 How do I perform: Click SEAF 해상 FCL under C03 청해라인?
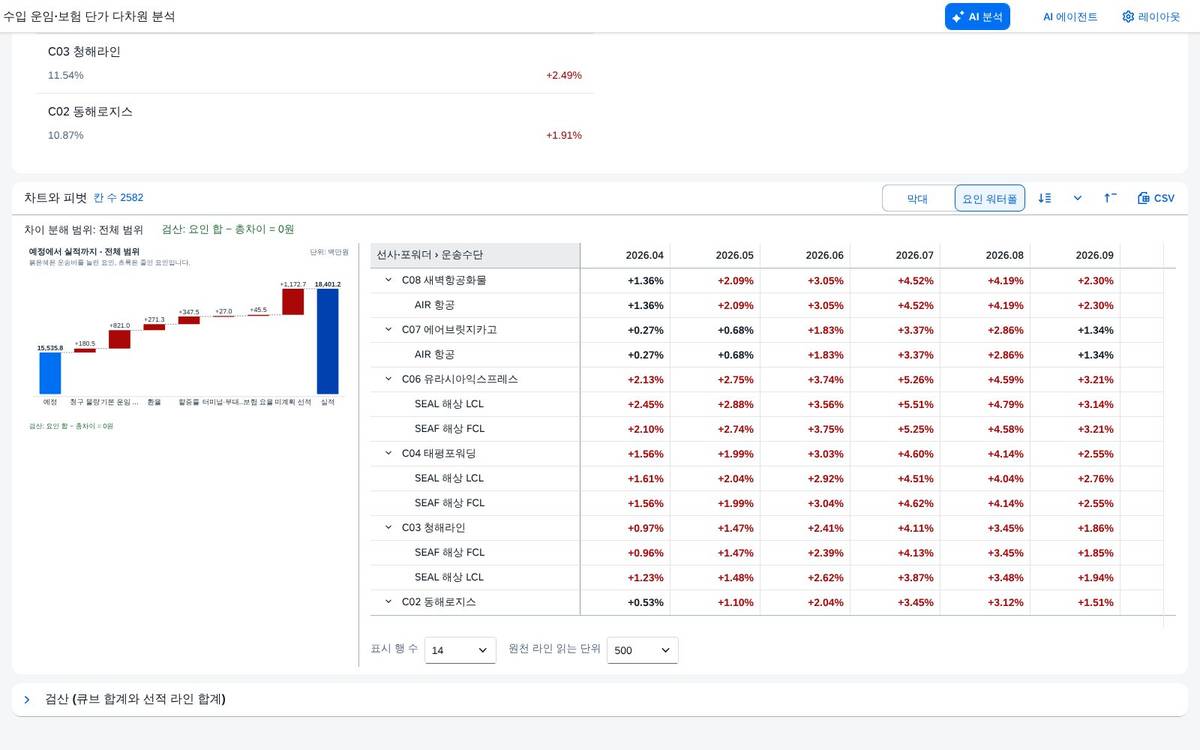pyautogui.click(x=449, y=552)
